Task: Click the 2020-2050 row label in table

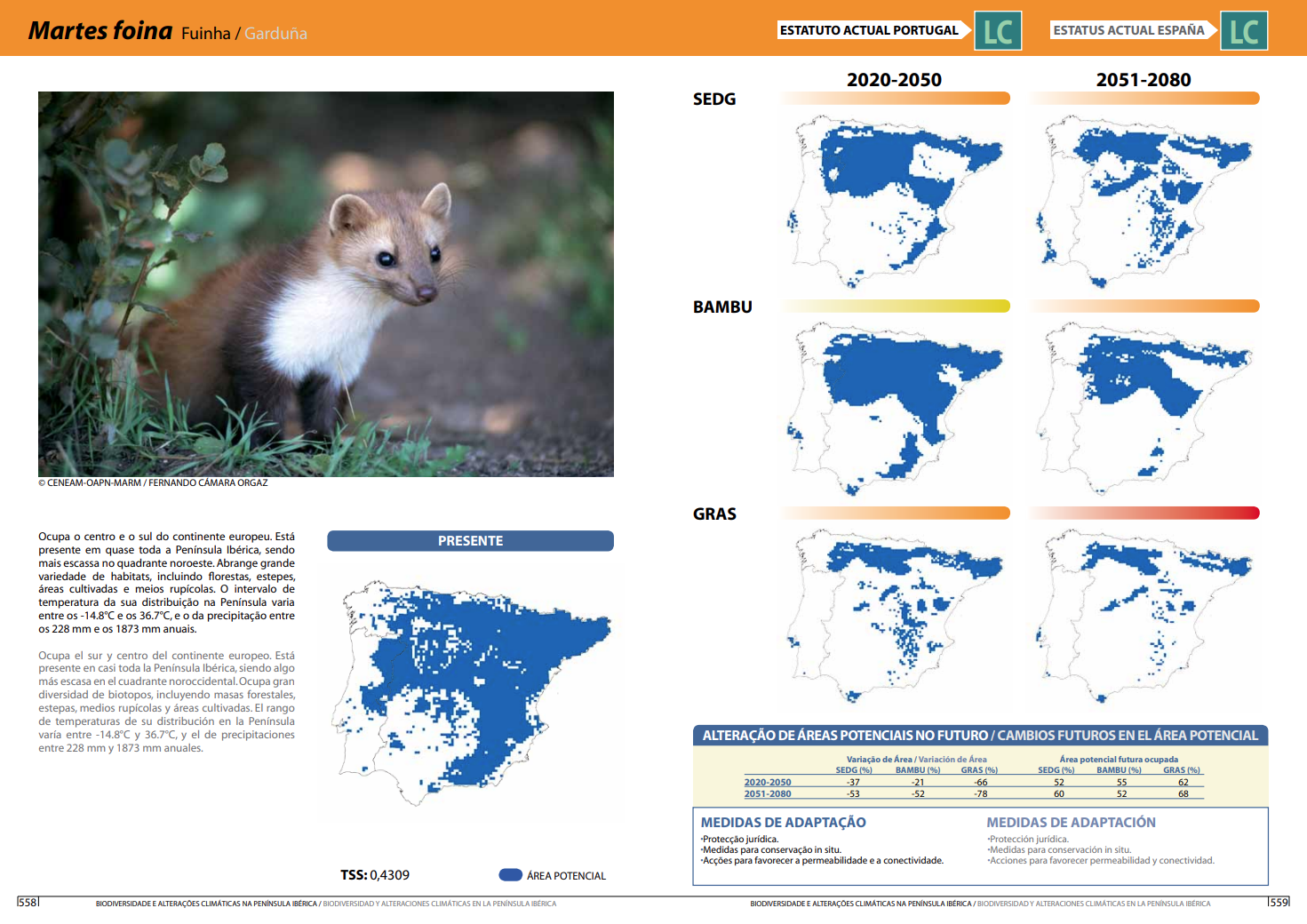Action: pos(768,783)
